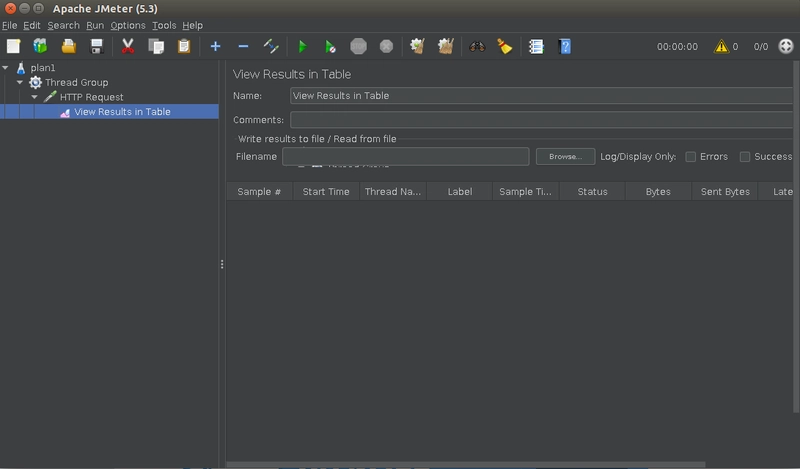Click the Bytes column header

[658, 191]
